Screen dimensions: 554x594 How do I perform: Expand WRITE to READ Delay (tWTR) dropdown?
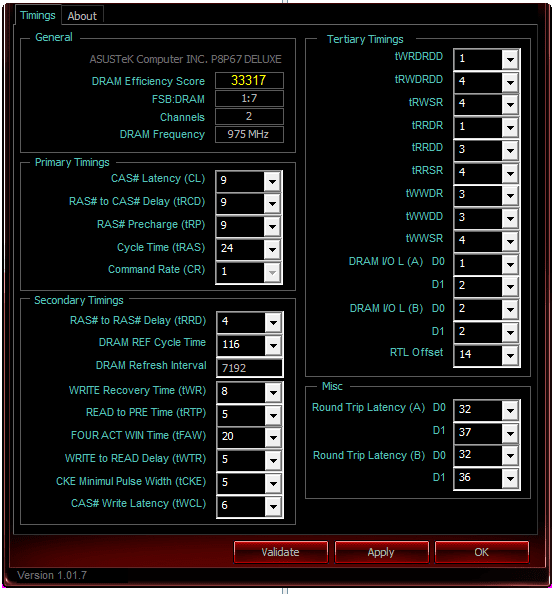[273, 460]
